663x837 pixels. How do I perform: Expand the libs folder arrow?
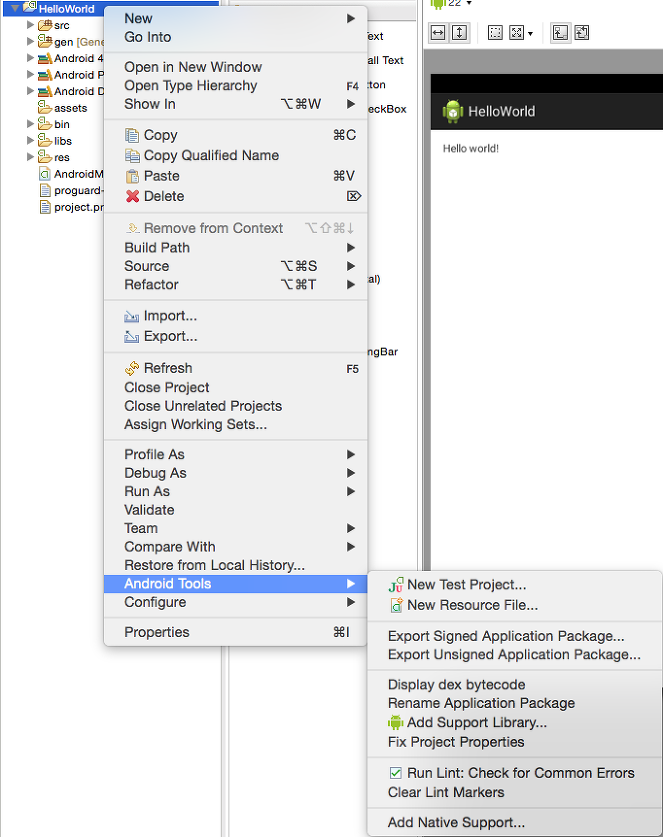(30, 140)
